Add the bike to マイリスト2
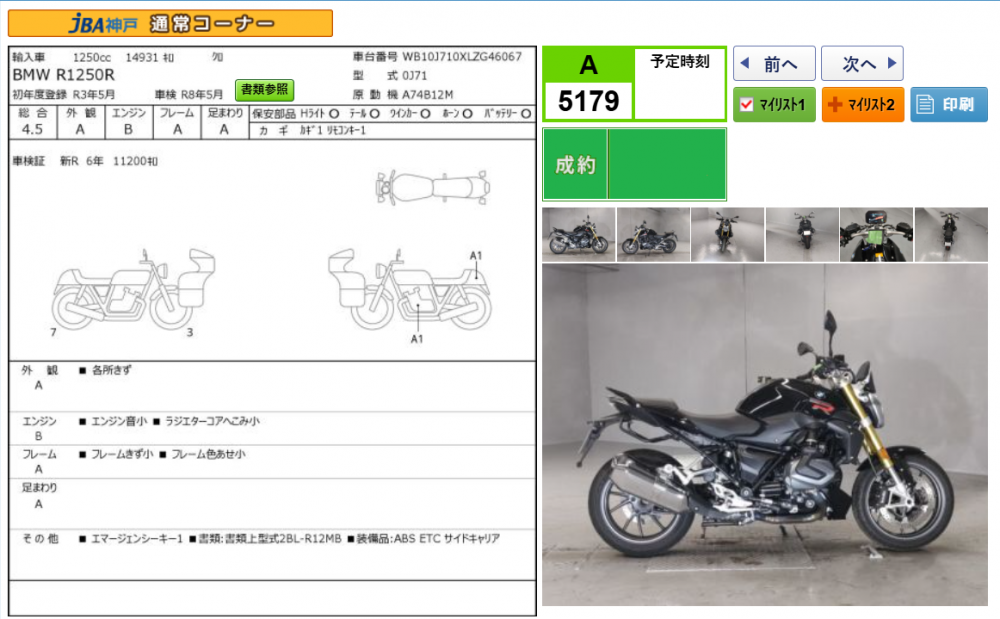 pyautogui.click(x=863, y=105)
